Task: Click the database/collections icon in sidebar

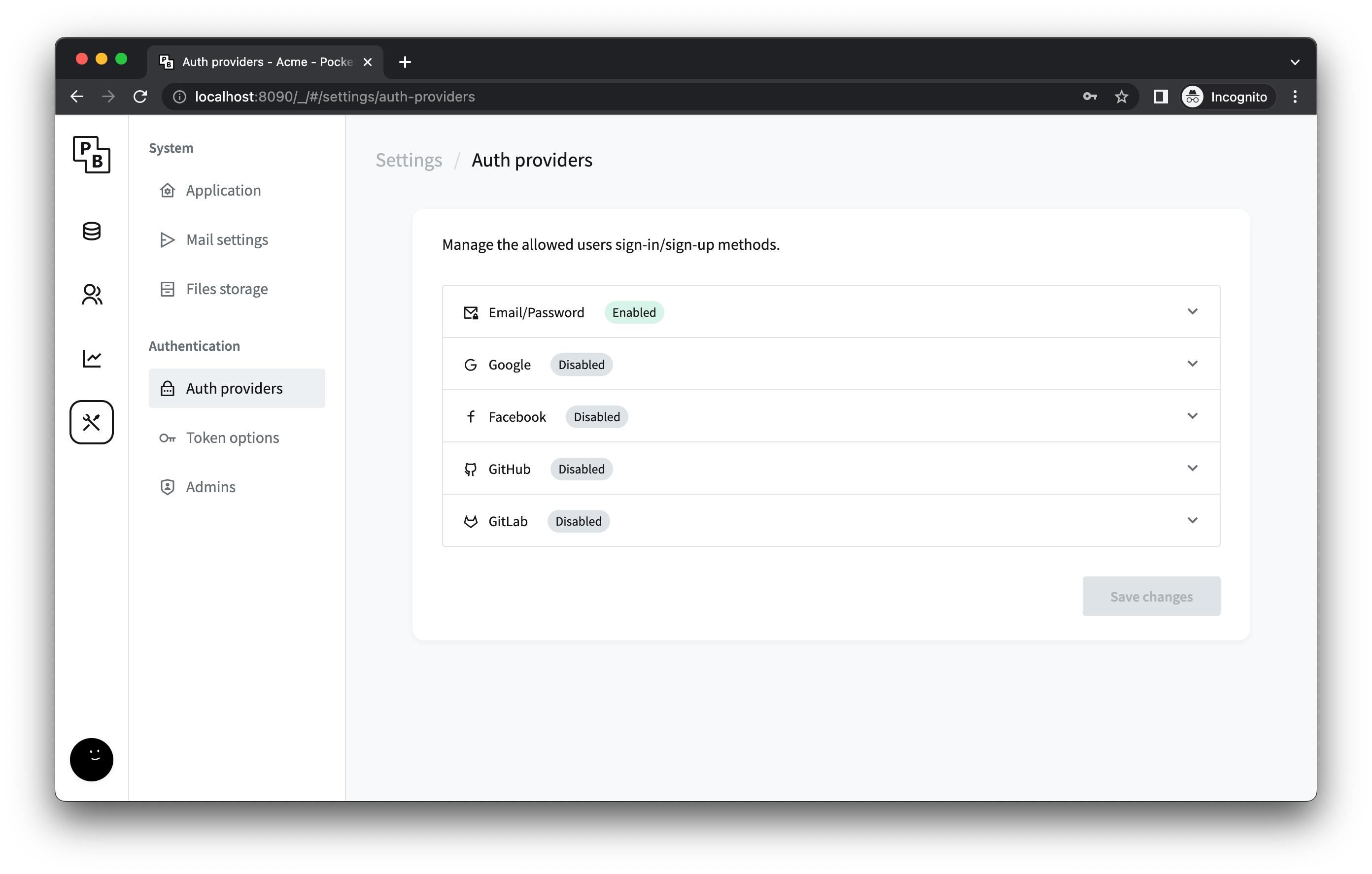Action: [x=92, y=231]
